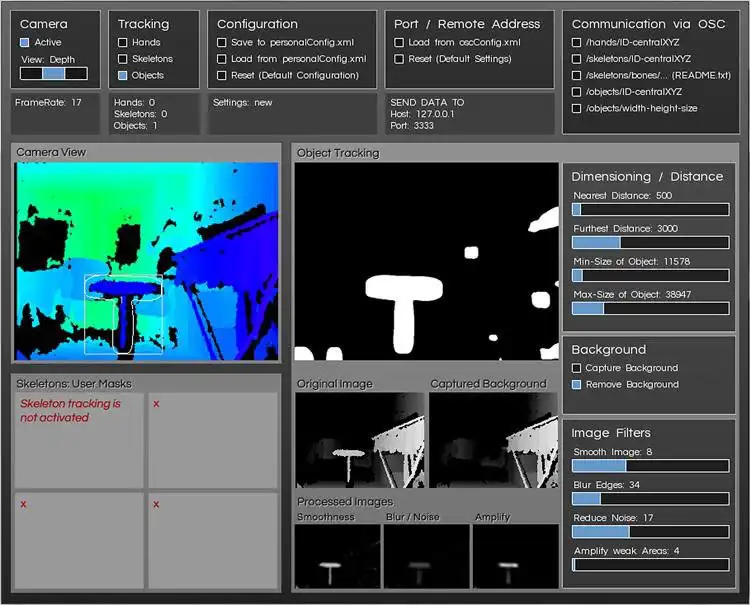This screenshot has height=605, width=750.
Task: Check Save to personalConfig.xml
Action: click(x=221, y=43)
